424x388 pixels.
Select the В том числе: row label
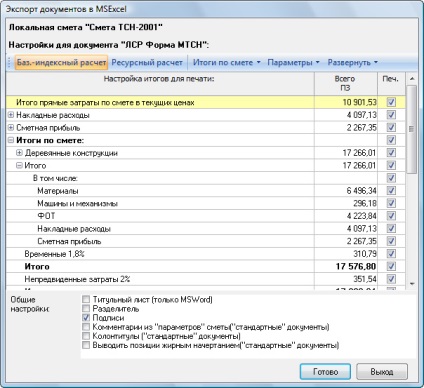[55, 178]
